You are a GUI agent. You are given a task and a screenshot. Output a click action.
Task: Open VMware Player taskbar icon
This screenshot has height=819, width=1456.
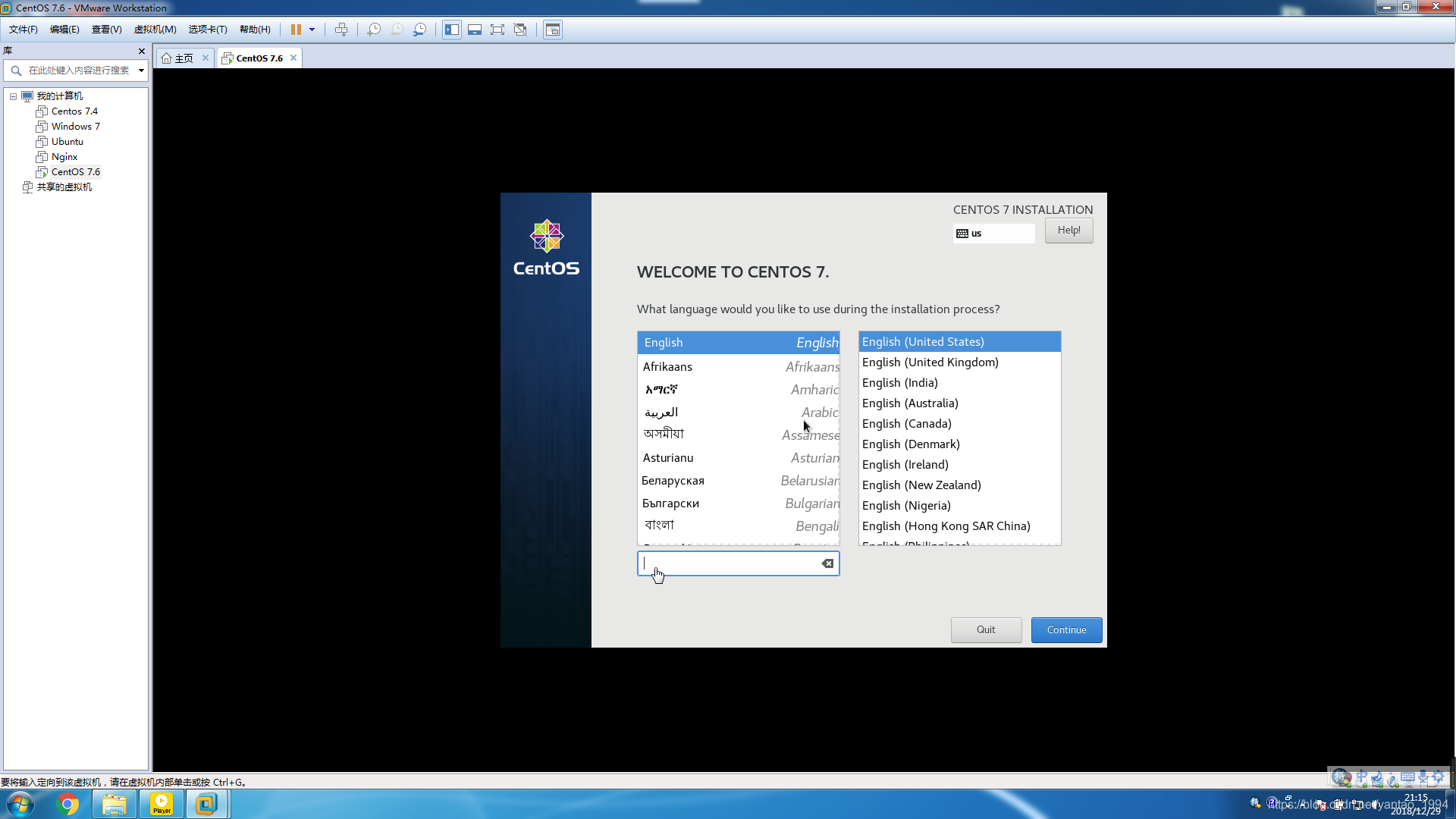[x=162, y=804]
